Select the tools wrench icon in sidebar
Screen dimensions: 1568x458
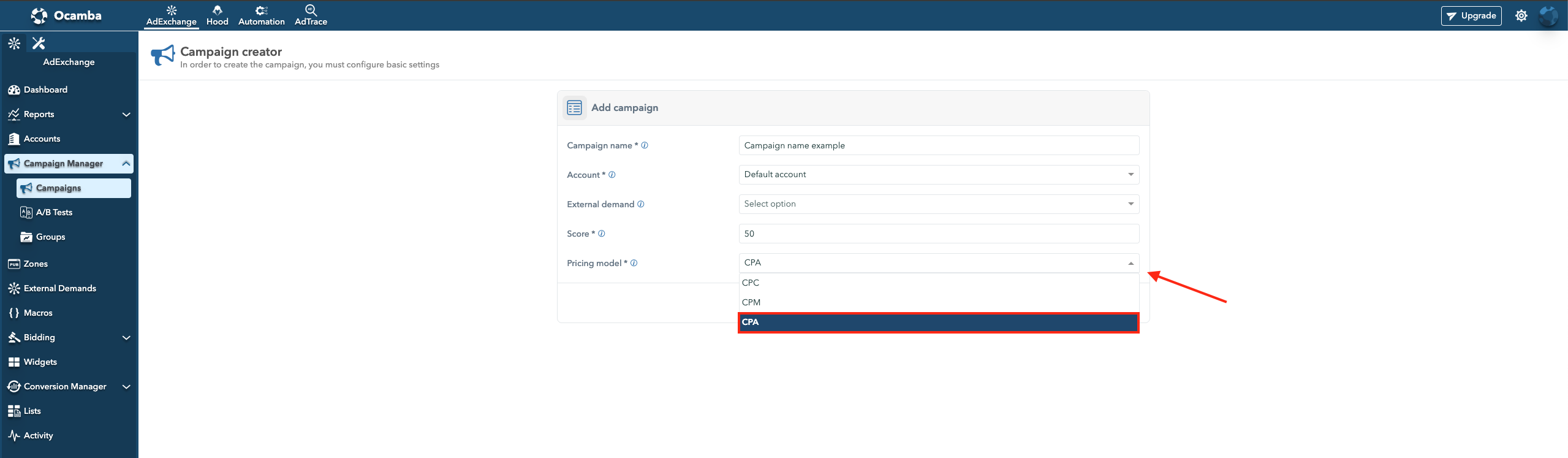click(39, 44)
